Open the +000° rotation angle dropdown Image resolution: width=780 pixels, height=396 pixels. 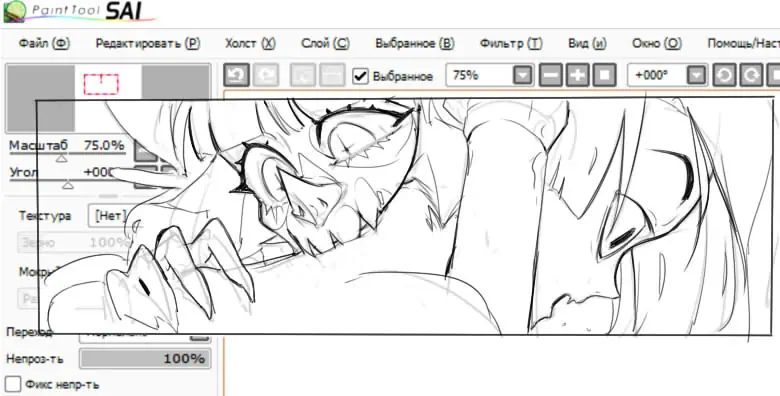click(x=696, y=76)
